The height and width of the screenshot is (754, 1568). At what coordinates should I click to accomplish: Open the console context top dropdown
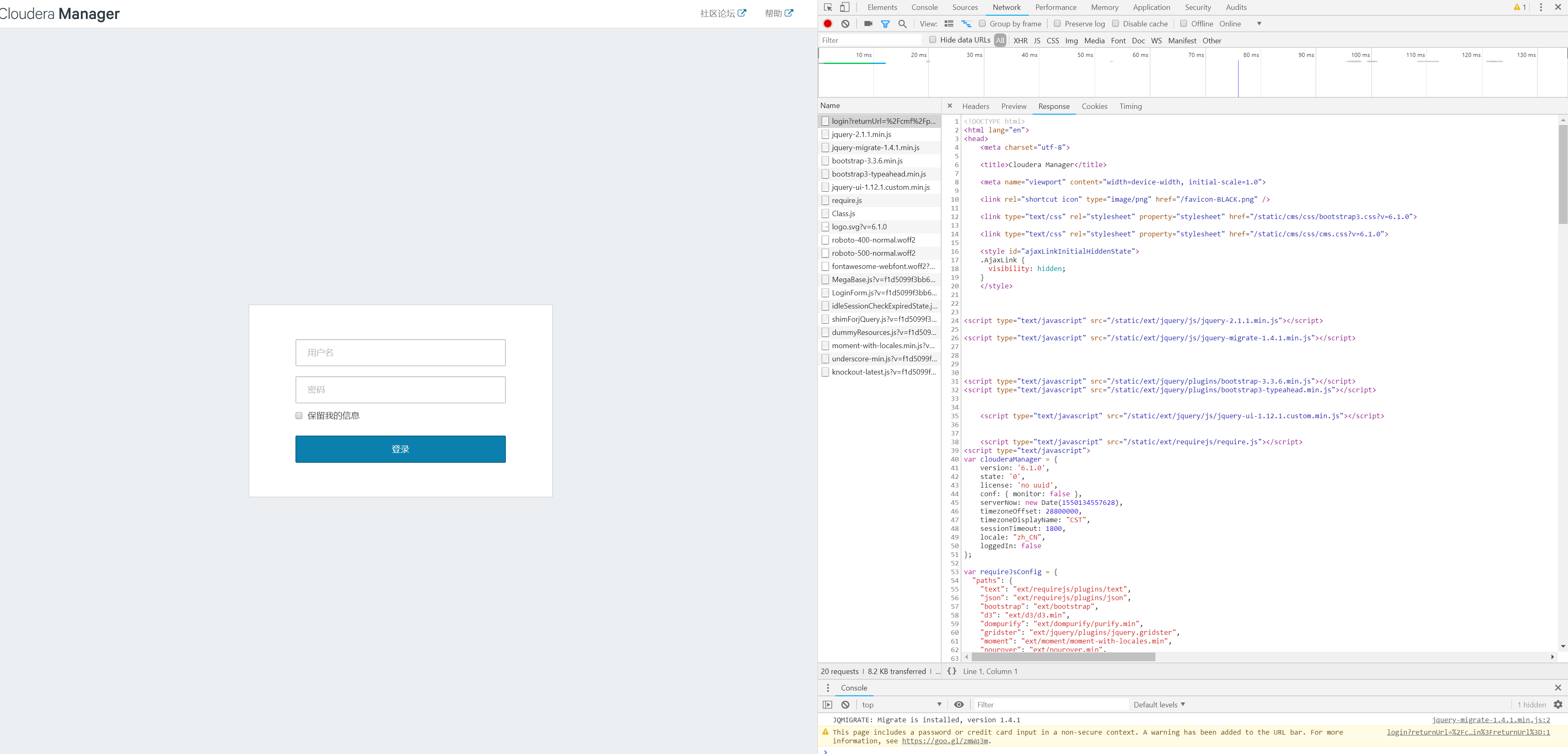902,705
